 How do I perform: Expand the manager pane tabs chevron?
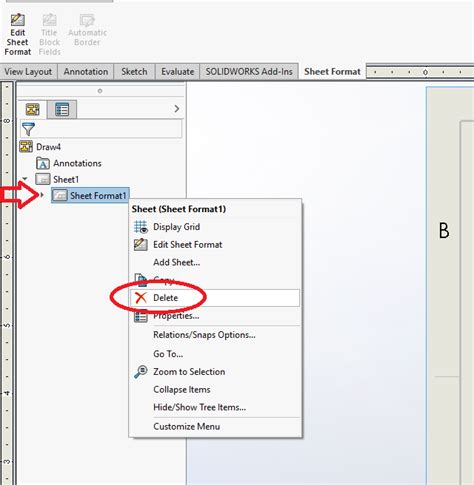click(x=177, y=109)
